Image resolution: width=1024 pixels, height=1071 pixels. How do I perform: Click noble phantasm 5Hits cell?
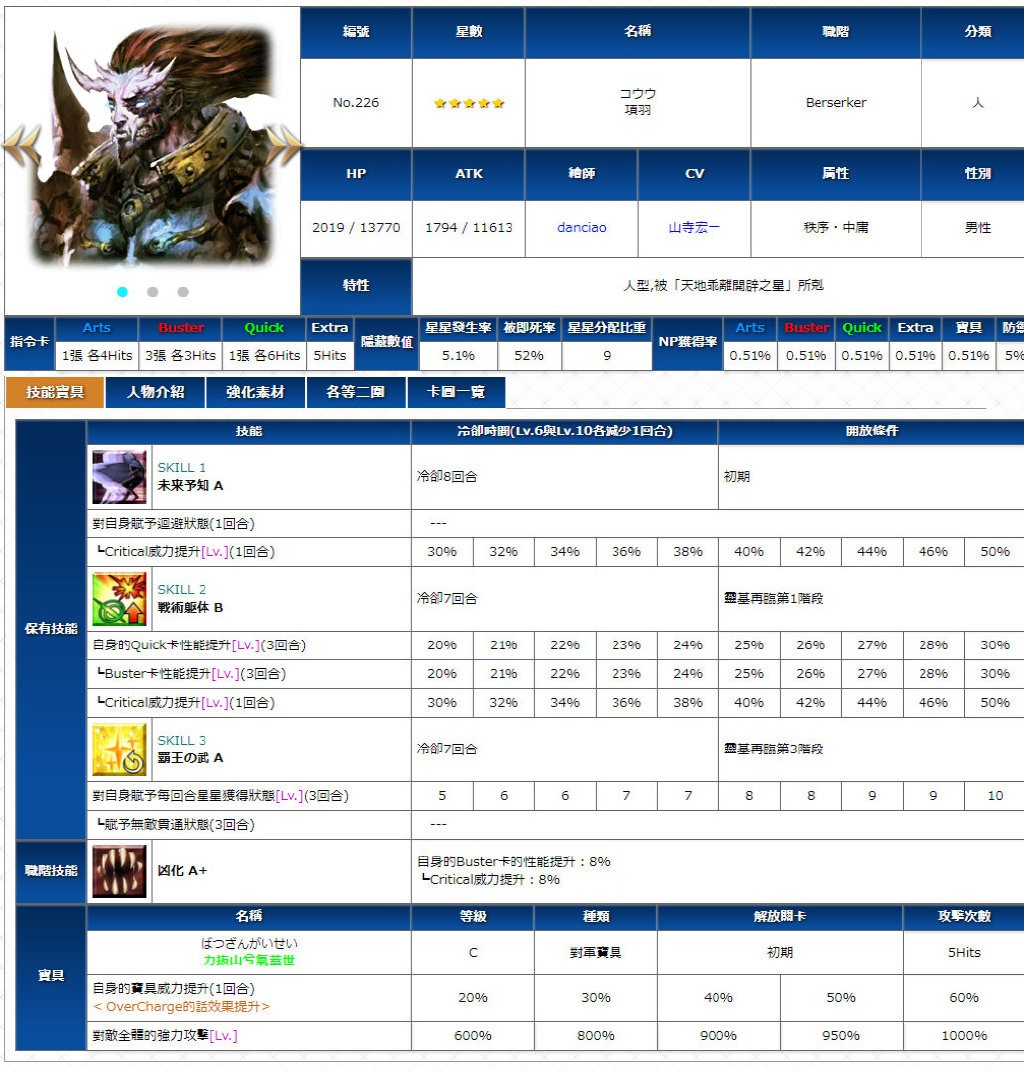[964, 952]
